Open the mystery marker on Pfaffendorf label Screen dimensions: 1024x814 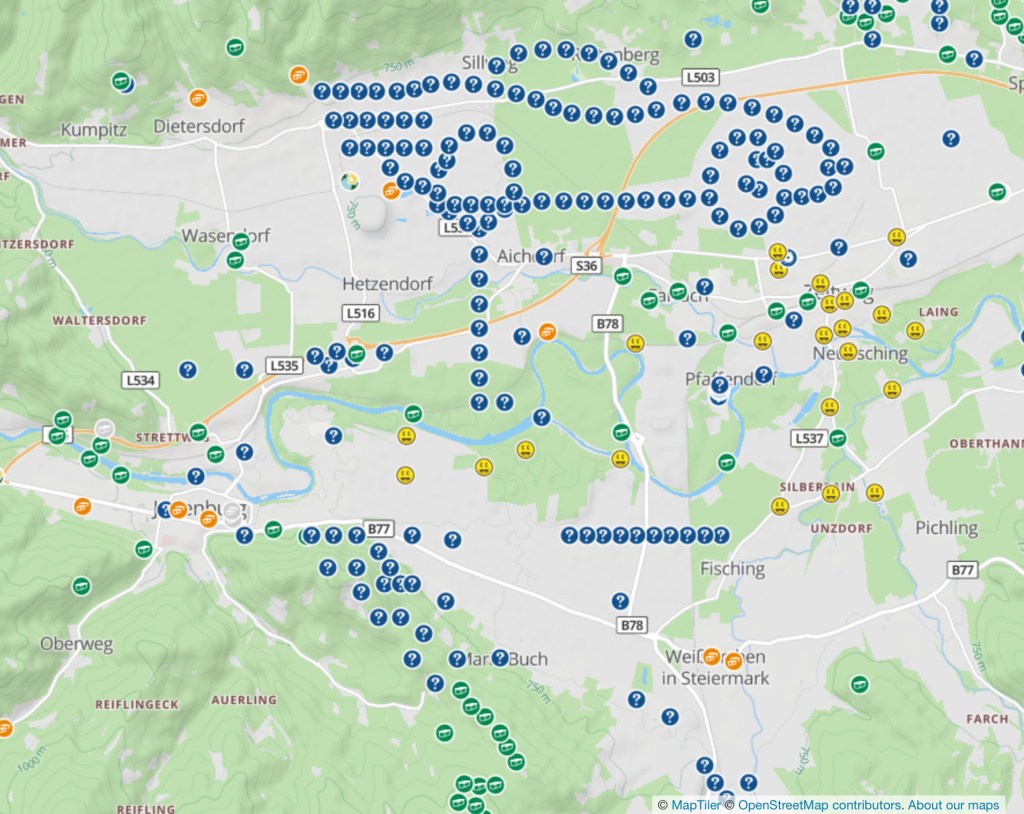coord(765,375)
